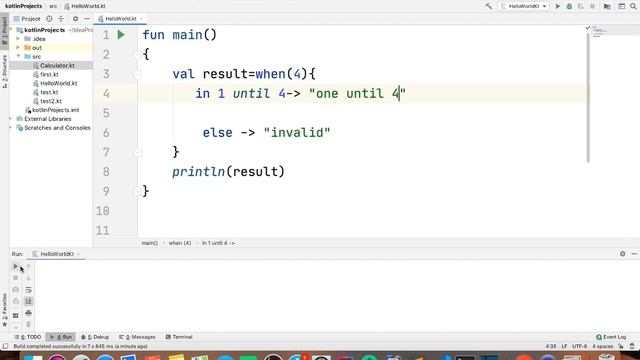Start debugging with the green bug icon
The height and width of the screenshot is (360, 640).
click(x=569, y=6)
